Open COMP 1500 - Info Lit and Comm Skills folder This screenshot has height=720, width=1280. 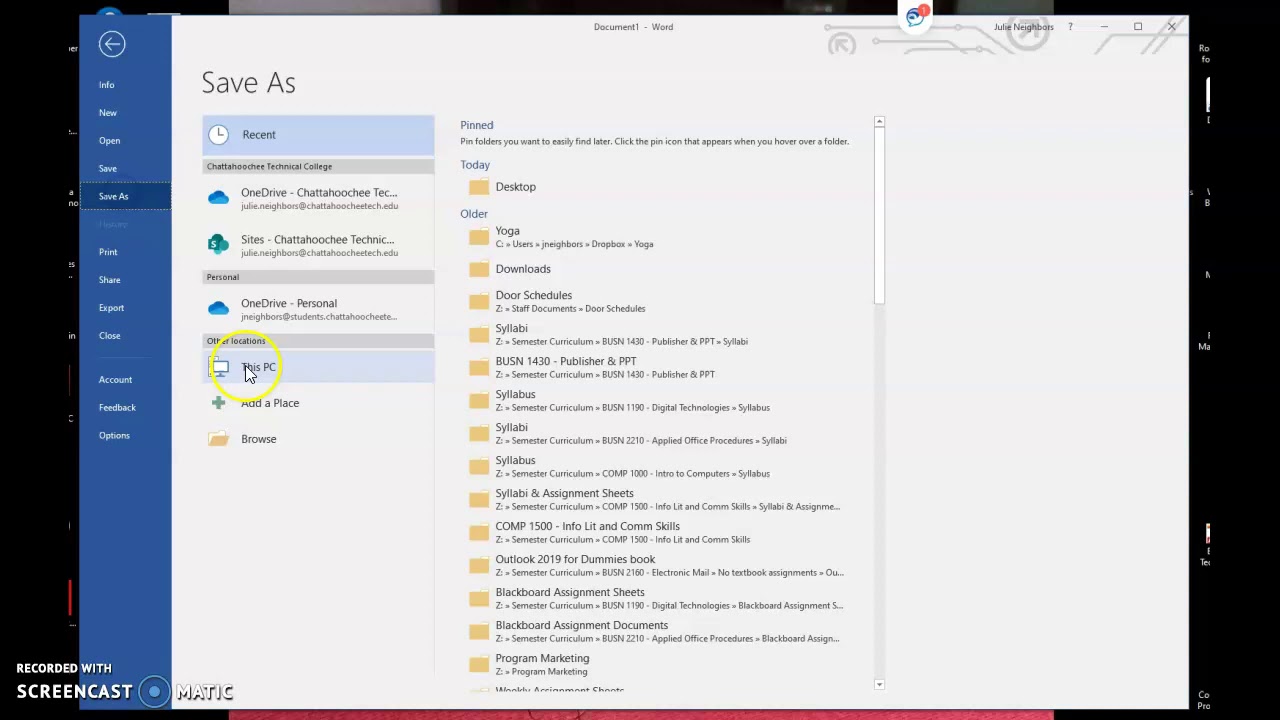point(666,533)
